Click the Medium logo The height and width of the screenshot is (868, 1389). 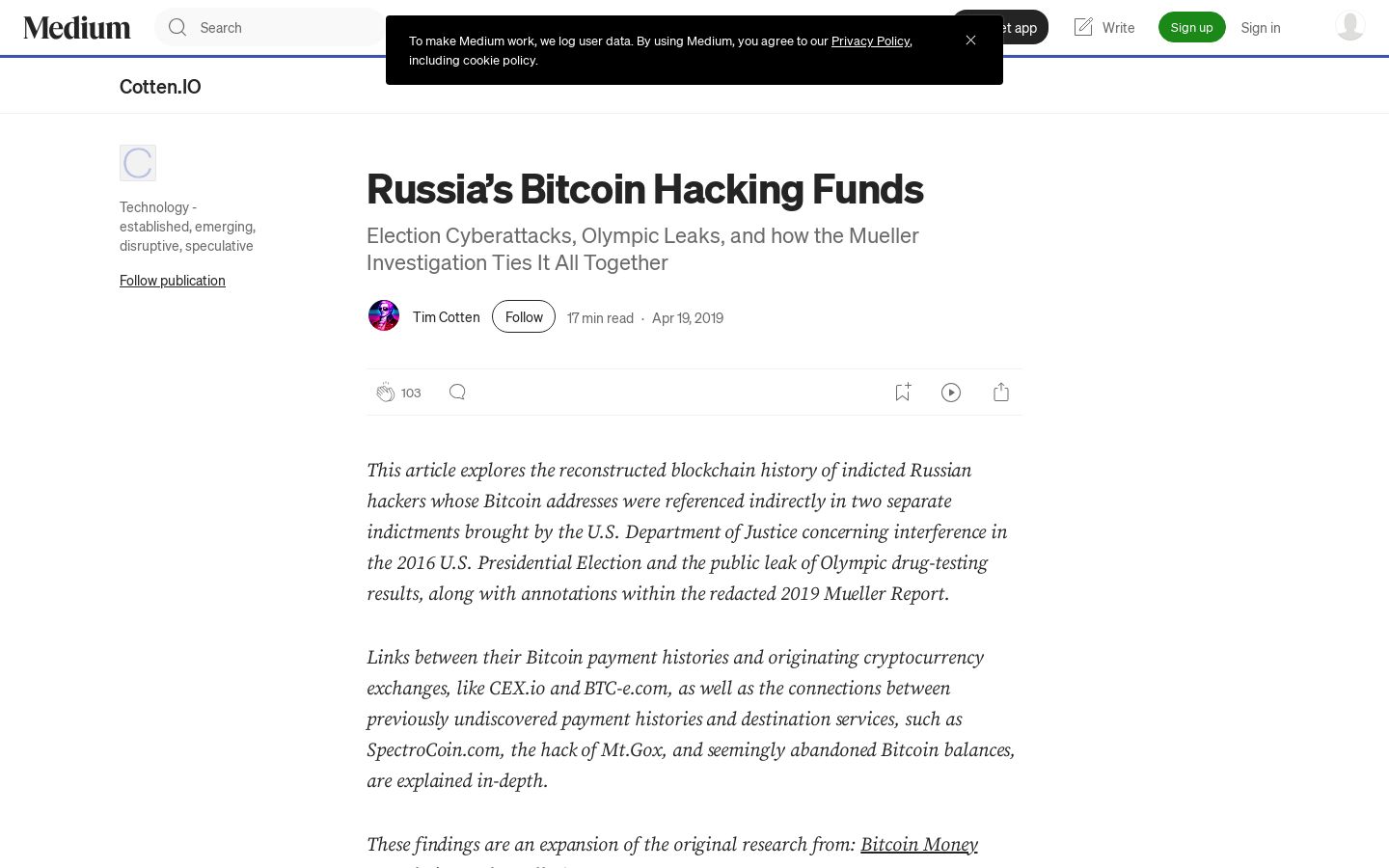point(77,27)
